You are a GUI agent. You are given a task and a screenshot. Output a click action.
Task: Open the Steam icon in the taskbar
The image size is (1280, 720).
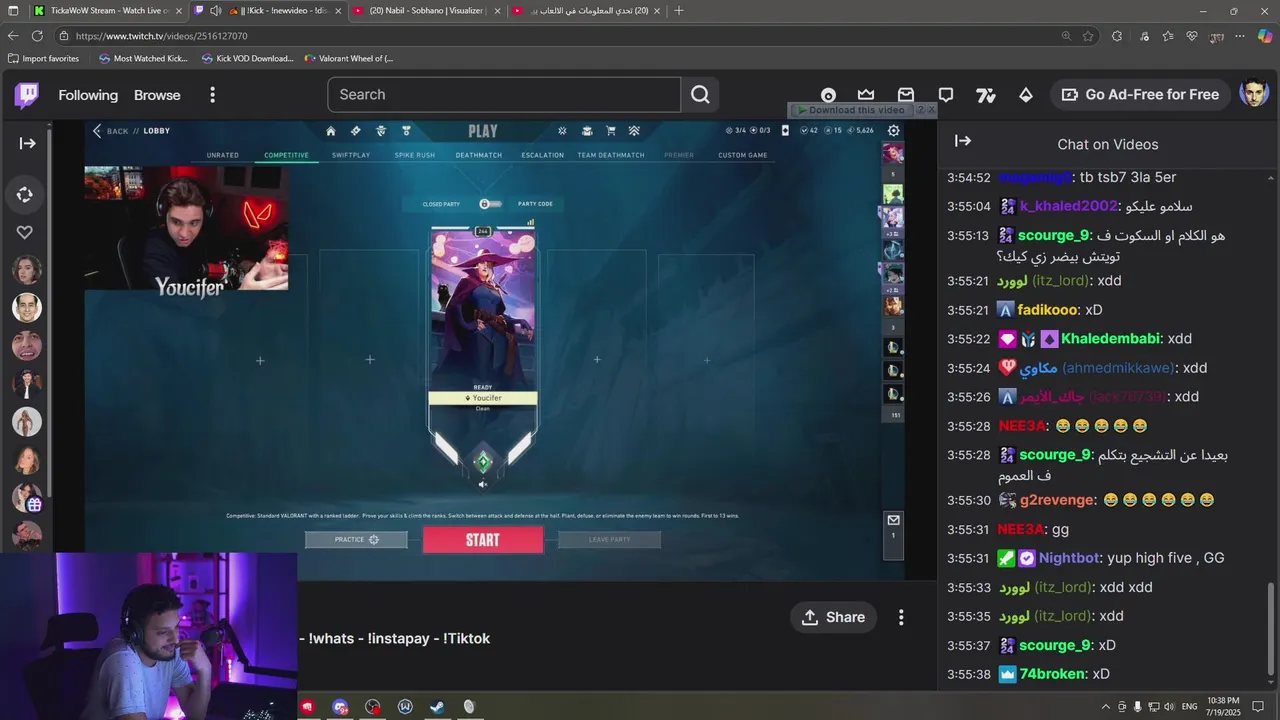click(x=437, y=707)
